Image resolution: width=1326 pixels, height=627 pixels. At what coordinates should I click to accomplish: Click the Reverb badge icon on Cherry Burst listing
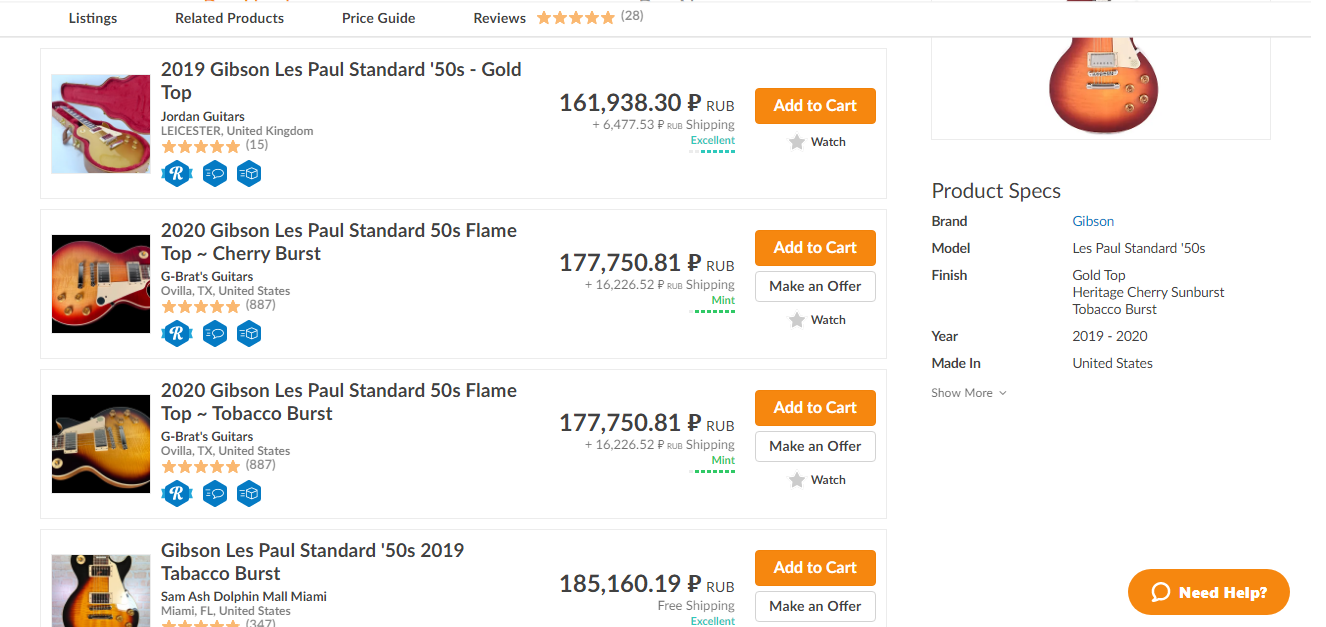click(177, 333)
